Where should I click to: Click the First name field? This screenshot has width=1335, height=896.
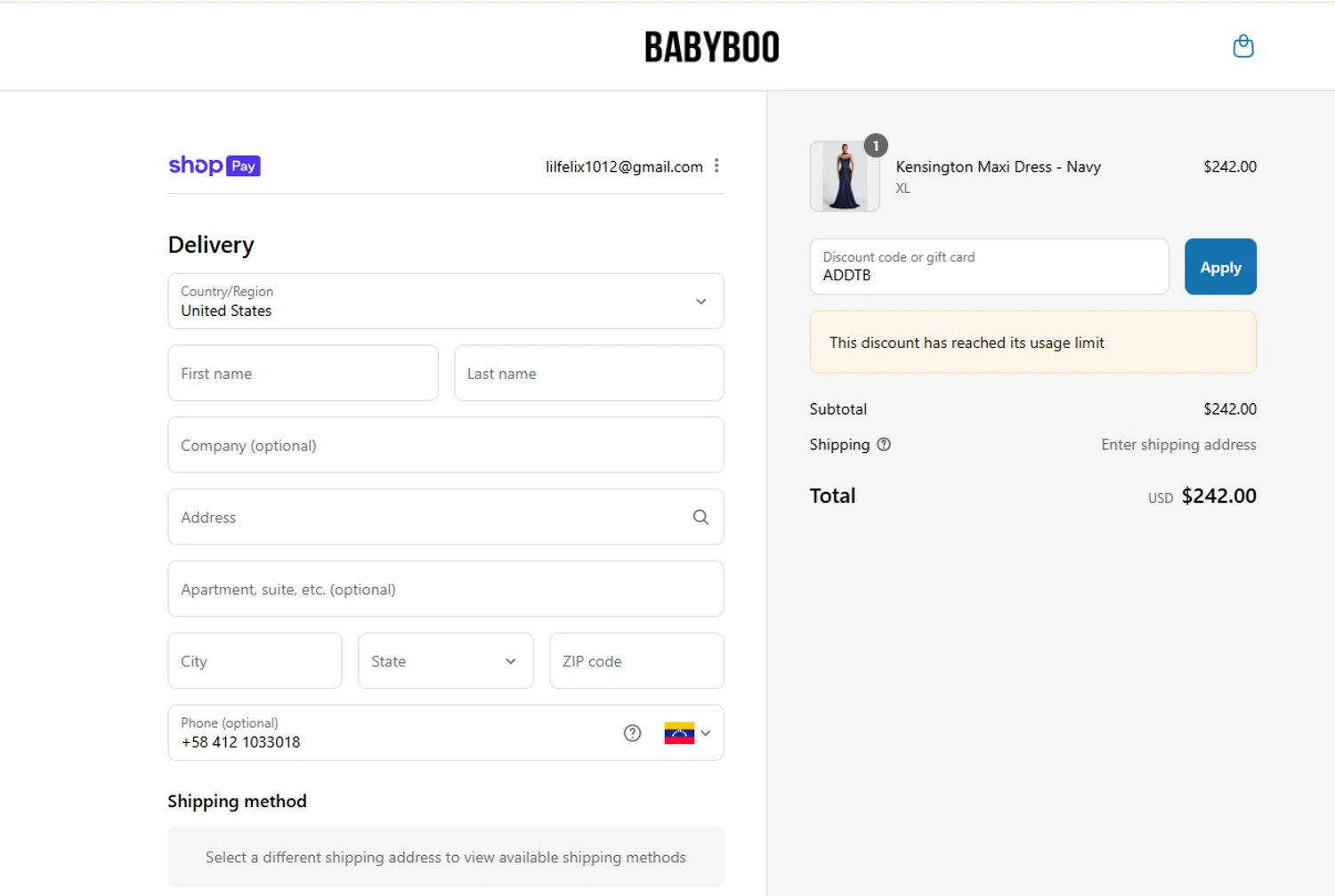[x=303, y=373]
